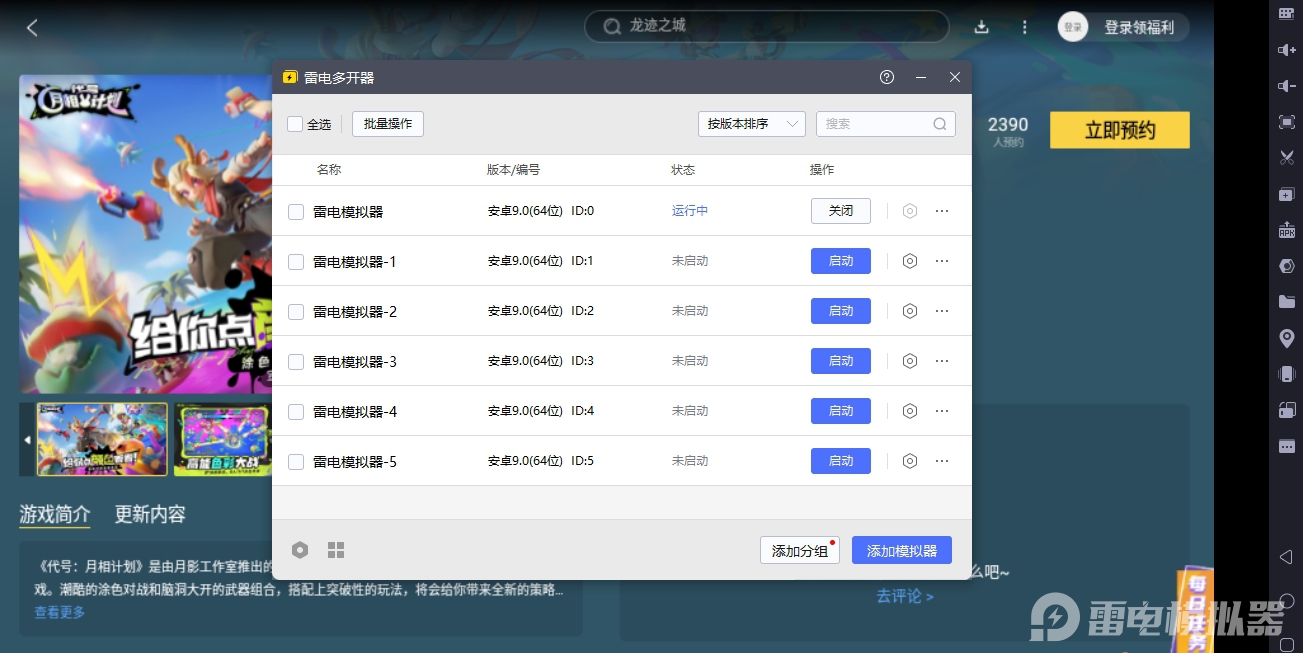The height and width of the screenshot is (653, 1303).
Task: Decrease volume using sidebar volume-down icon
Action: click(1287, 85)
